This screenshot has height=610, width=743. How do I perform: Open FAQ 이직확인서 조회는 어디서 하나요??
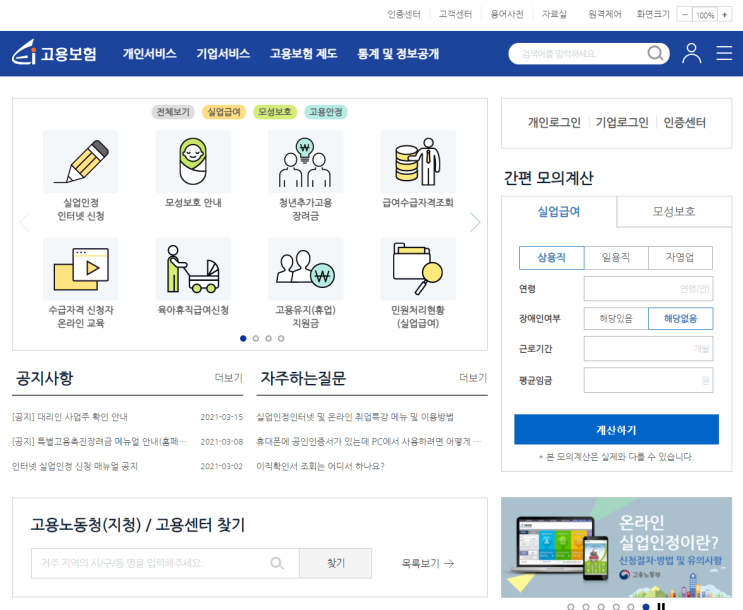320,466
